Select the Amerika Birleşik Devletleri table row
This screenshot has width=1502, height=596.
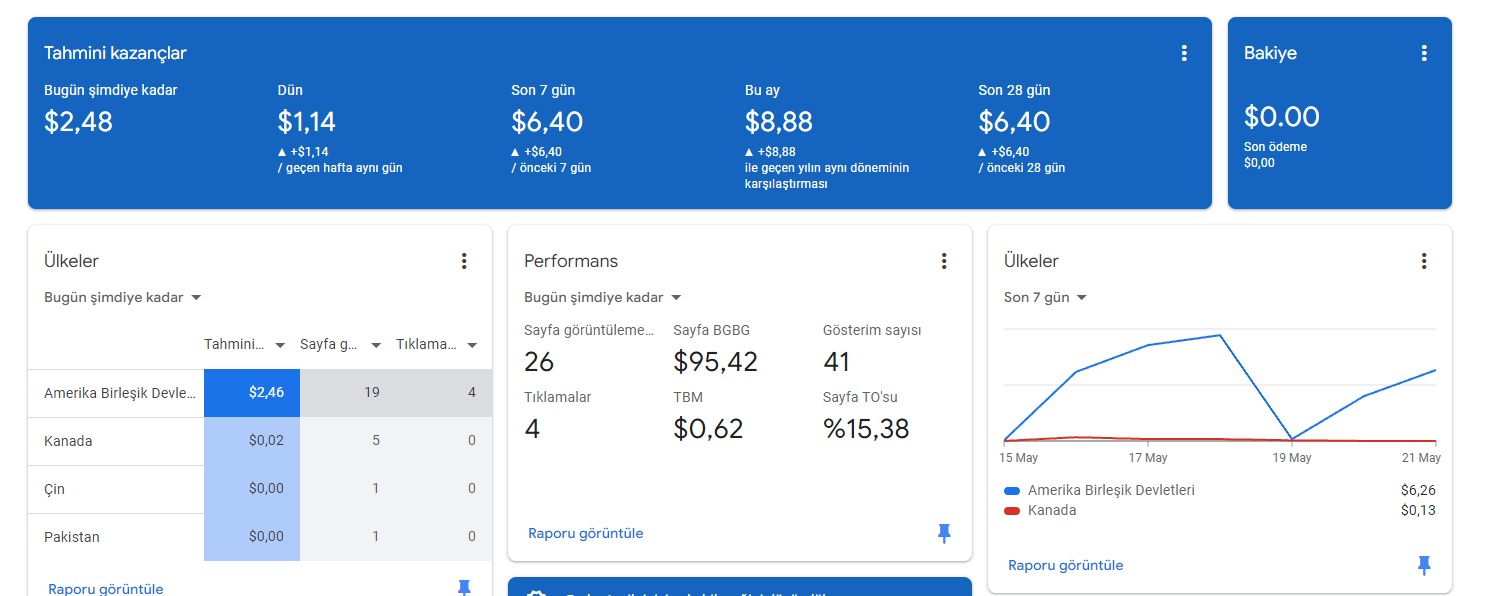tap(260, 393)
